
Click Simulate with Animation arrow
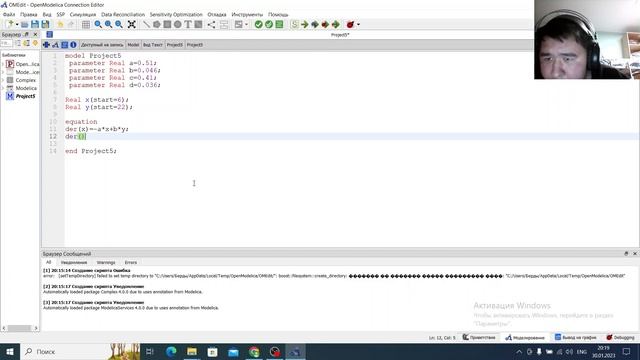(336, 24)
